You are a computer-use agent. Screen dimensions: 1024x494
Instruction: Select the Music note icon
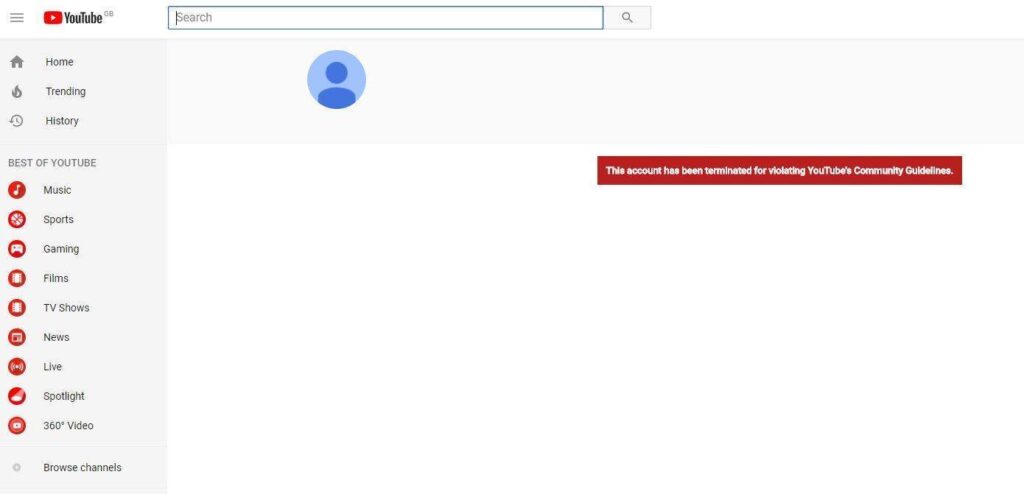17,190
